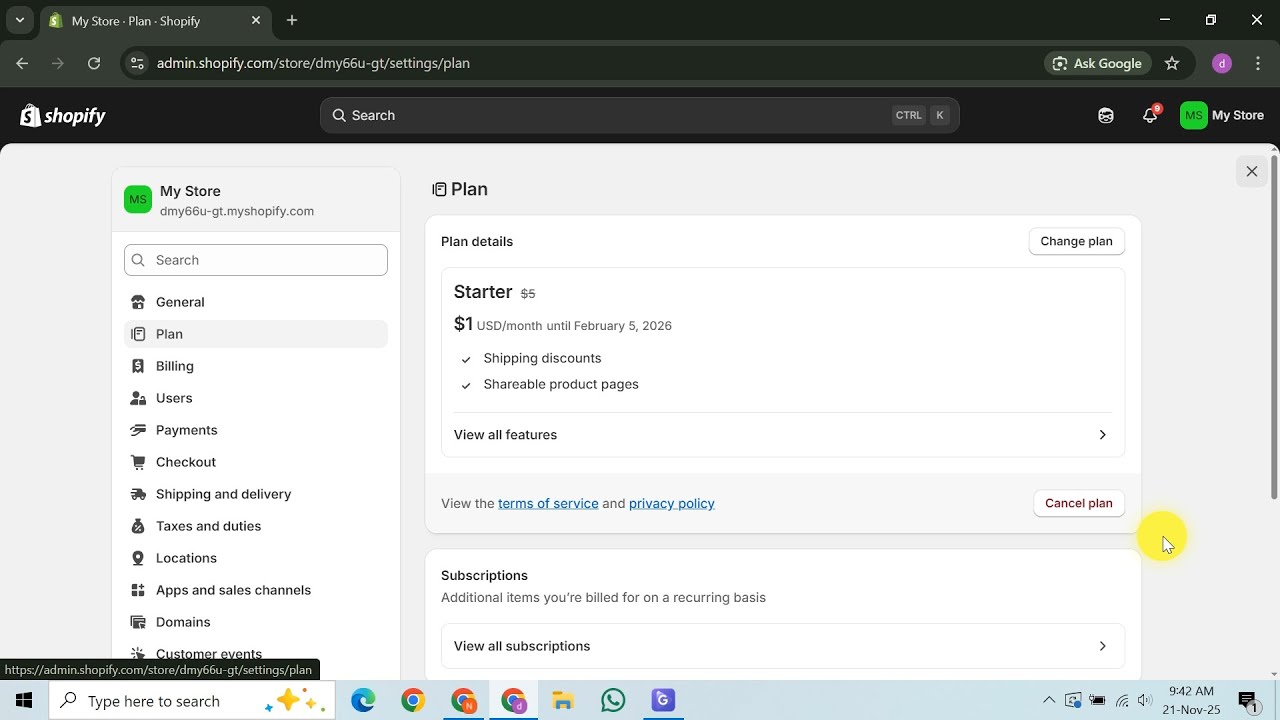The image size is (1280, 720).
Task: Select Plan in settings sidebar
Action: (256, 334)
